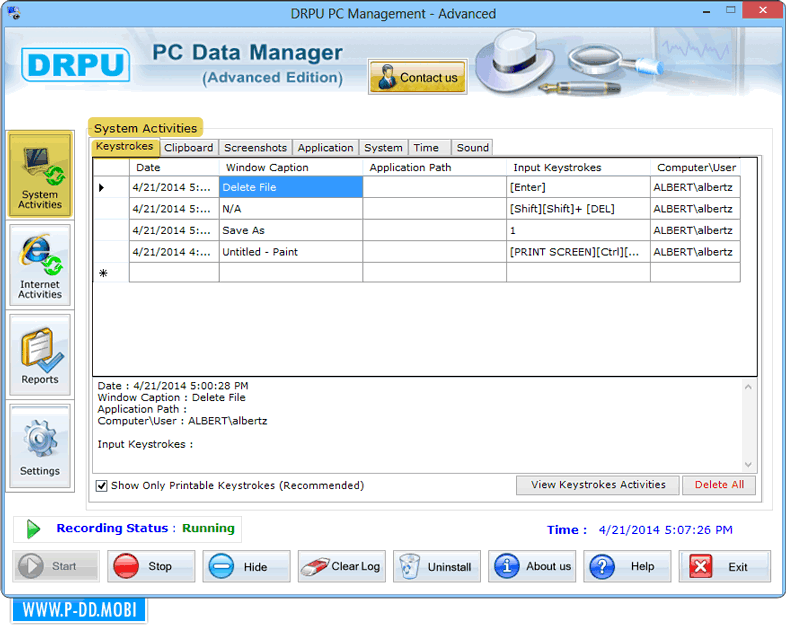Open the Internet Activities sidebar panel
Viewport: 786px width, 626px height.
click(x=40, y=265)
